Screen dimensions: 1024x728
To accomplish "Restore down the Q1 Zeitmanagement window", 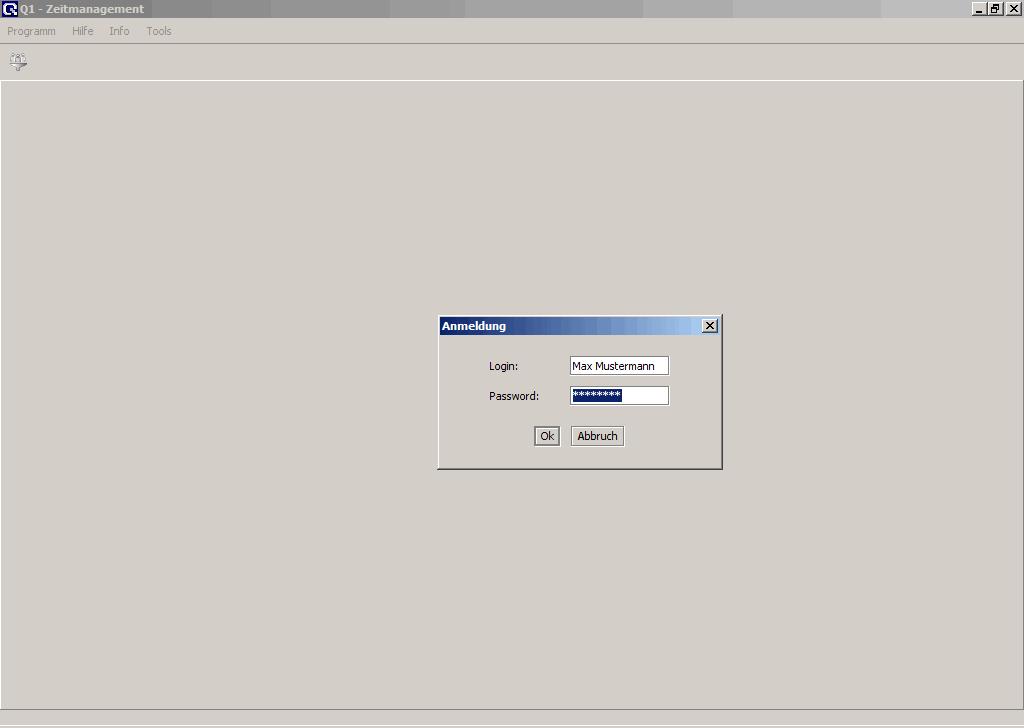I will pyautogui.click(x=995, y=9).
